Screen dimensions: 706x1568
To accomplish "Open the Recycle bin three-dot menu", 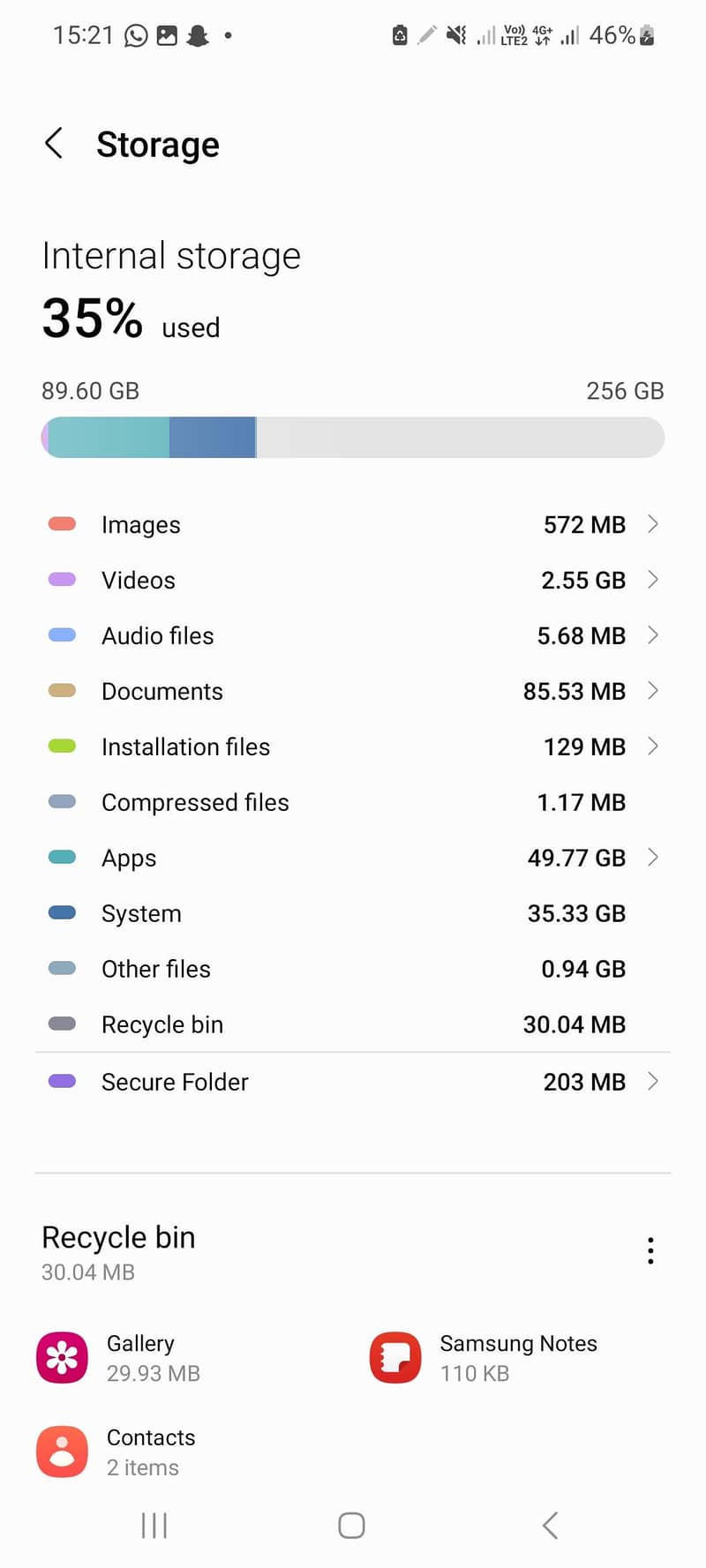I will pos(650,1250).
